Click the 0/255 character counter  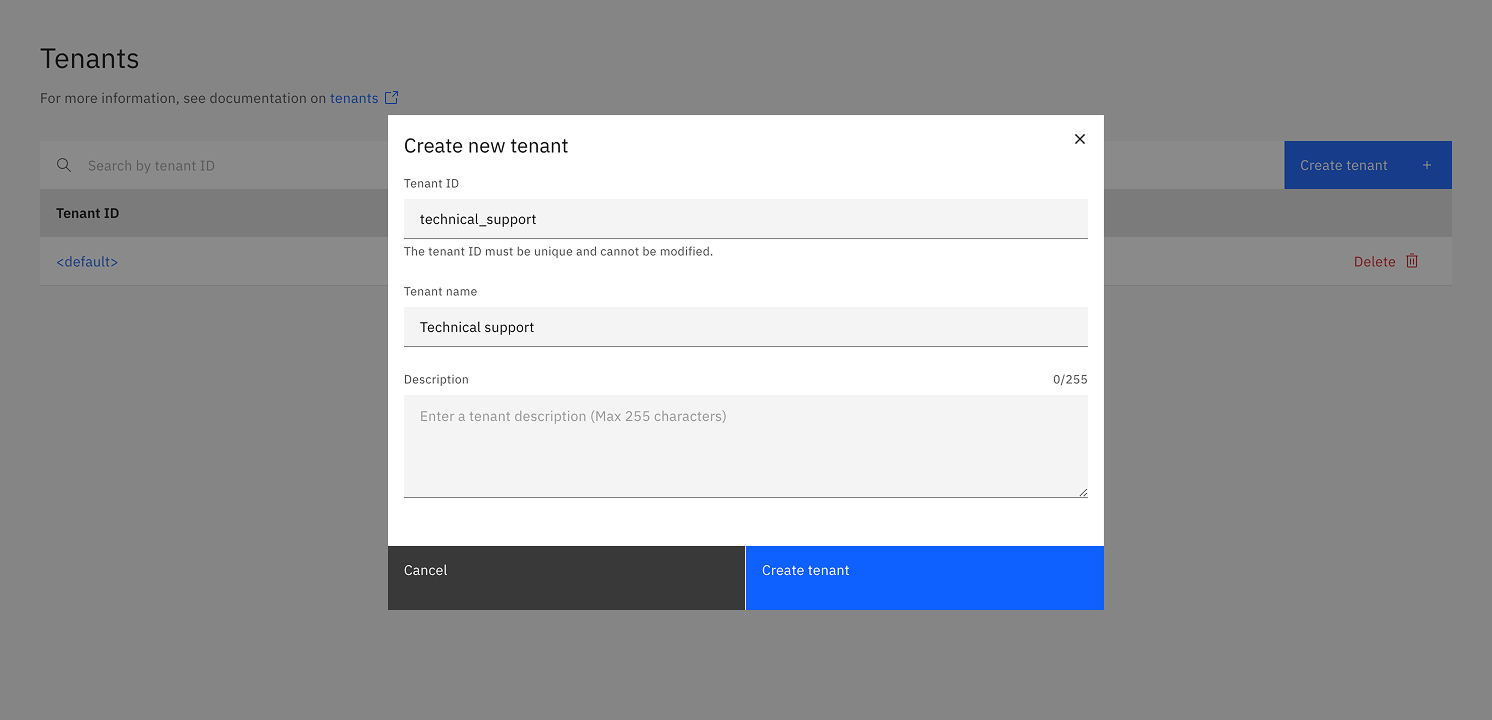(x=1070, y=380)
